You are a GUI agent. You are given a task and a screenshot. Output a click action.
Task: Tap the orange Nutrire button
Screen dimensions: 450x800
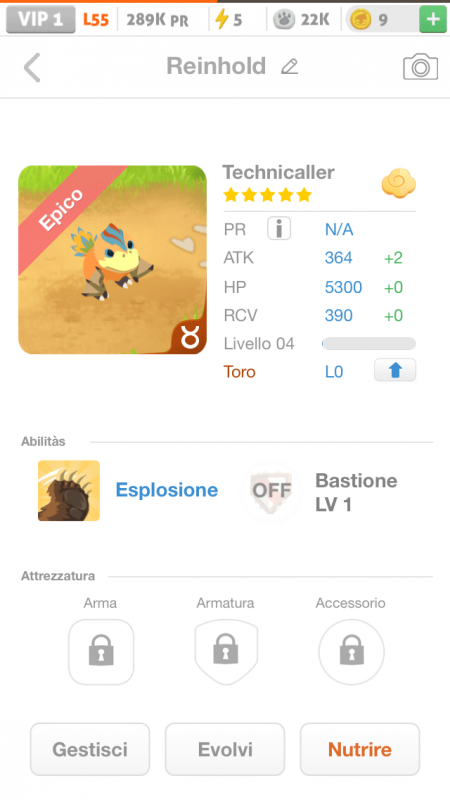(360, 749)
